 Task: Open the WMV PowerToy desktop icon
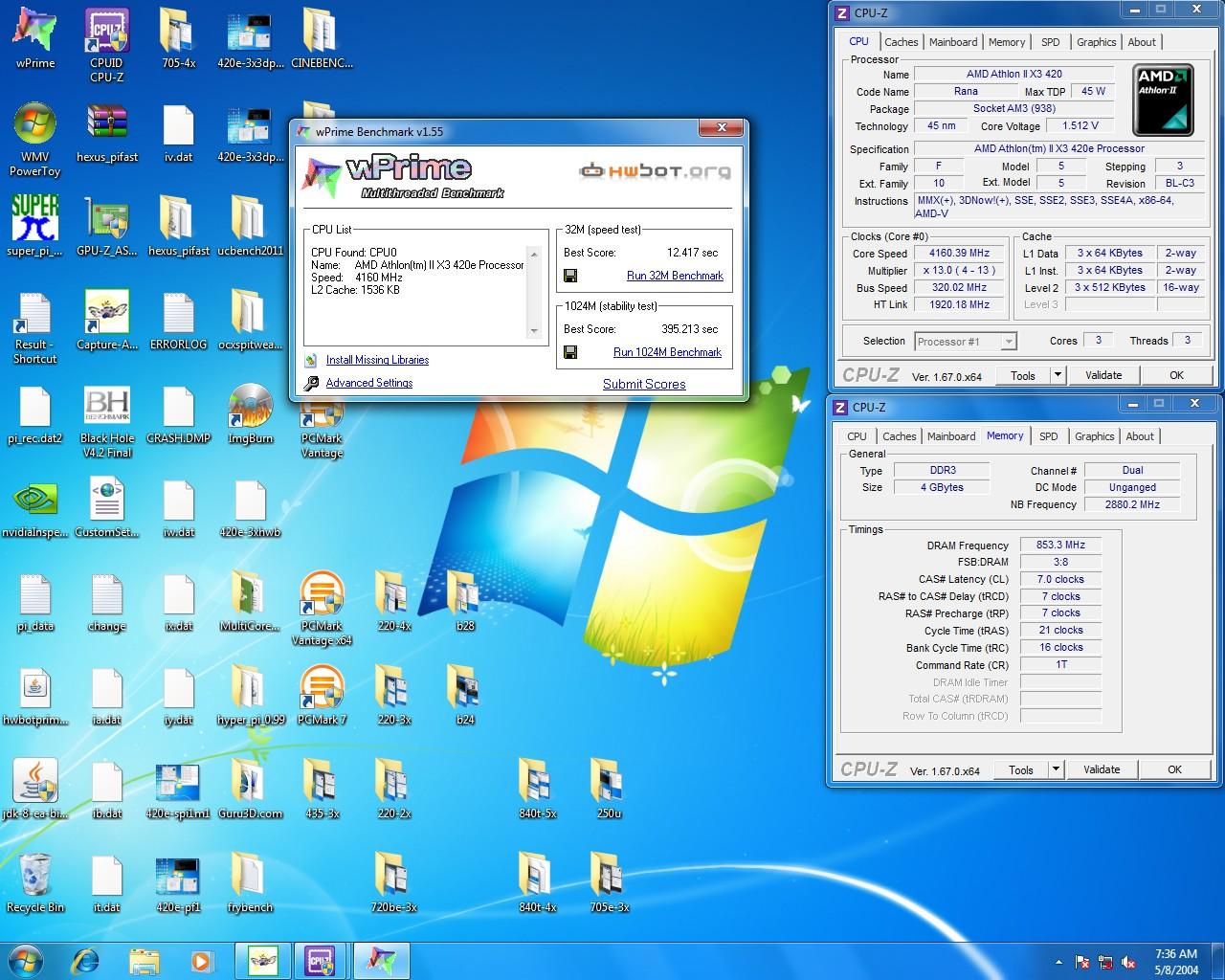(x=34, y=139)
